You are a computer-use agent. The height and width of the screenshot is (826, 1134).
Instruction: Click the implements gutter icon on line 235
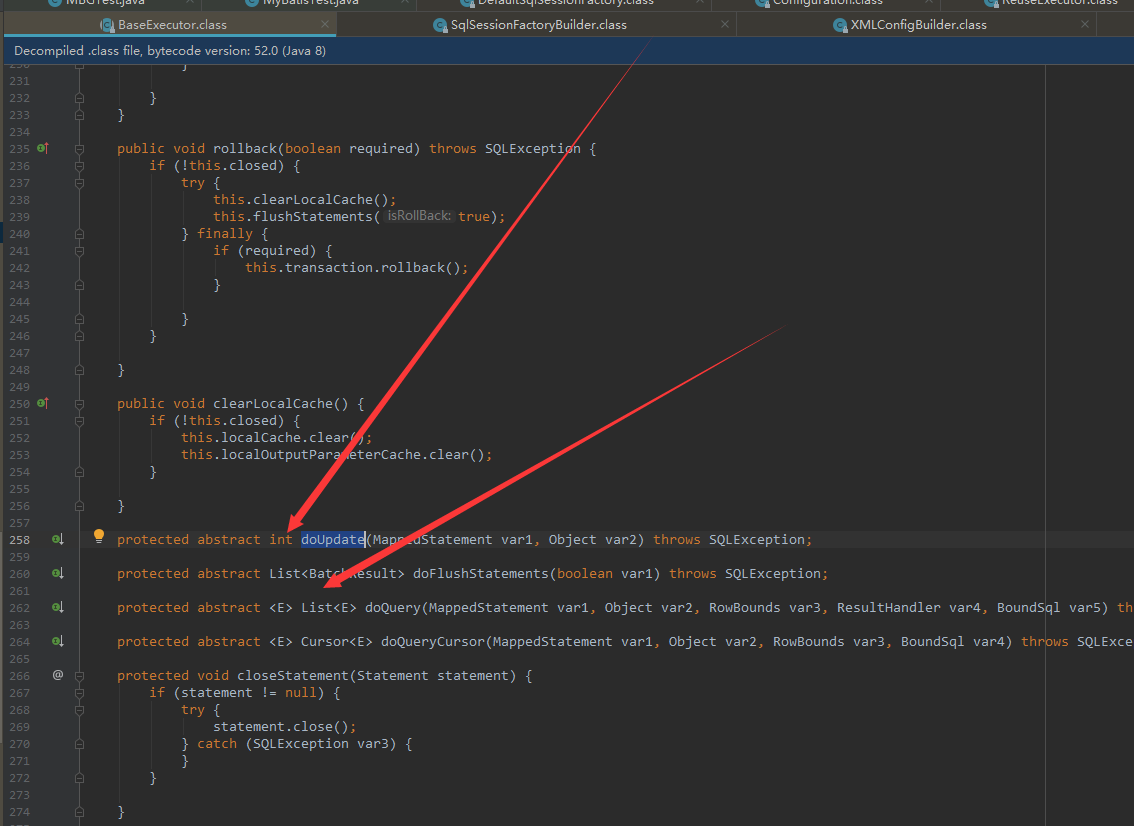point(43,148)
